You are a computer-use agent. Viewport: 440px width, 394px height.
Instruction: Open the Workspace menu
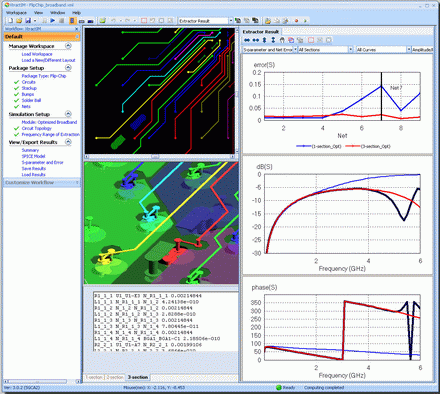[x=16, y=13]
